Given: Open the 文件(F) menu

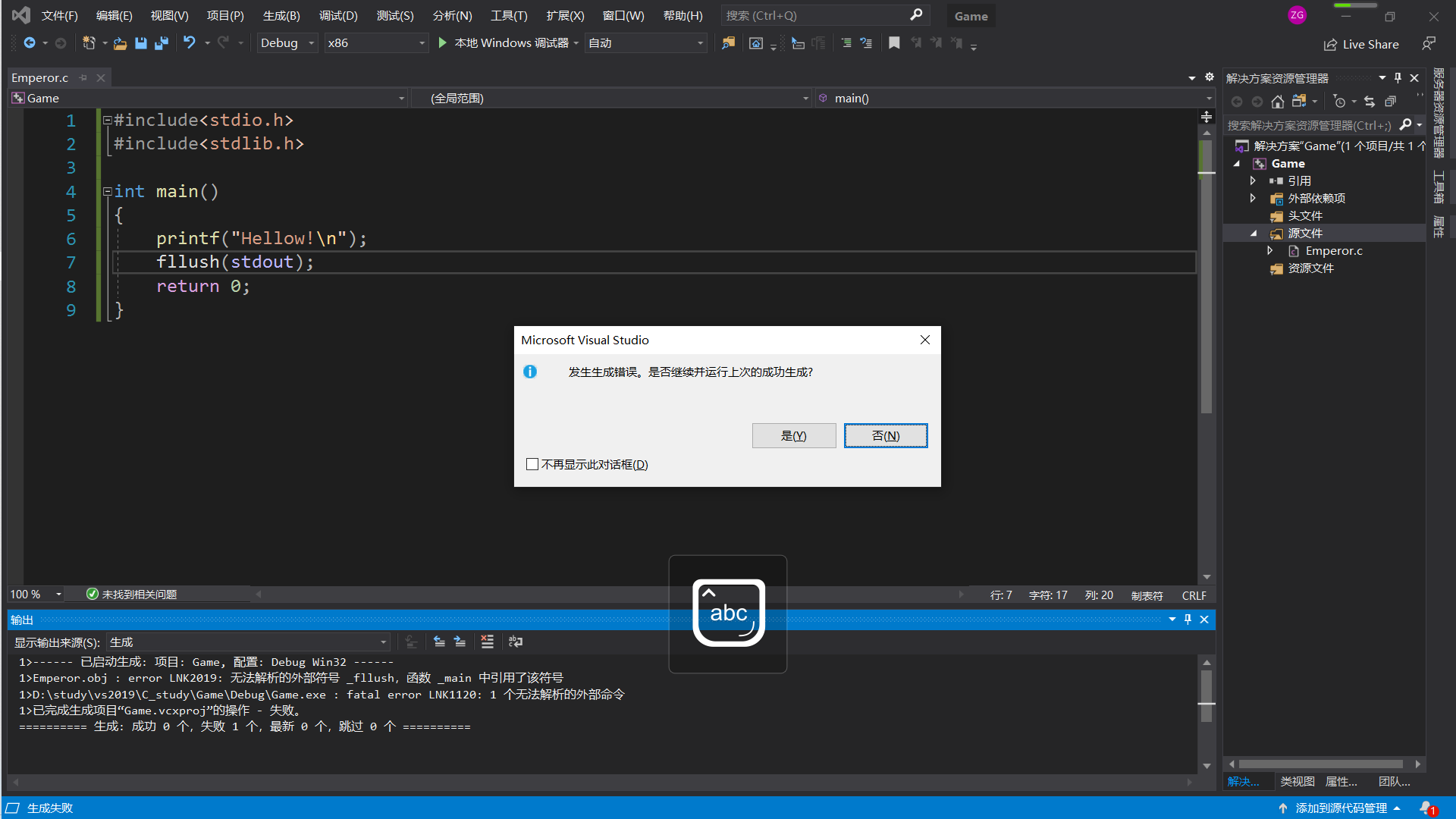Looking at the screenshot, I should 59,15.
